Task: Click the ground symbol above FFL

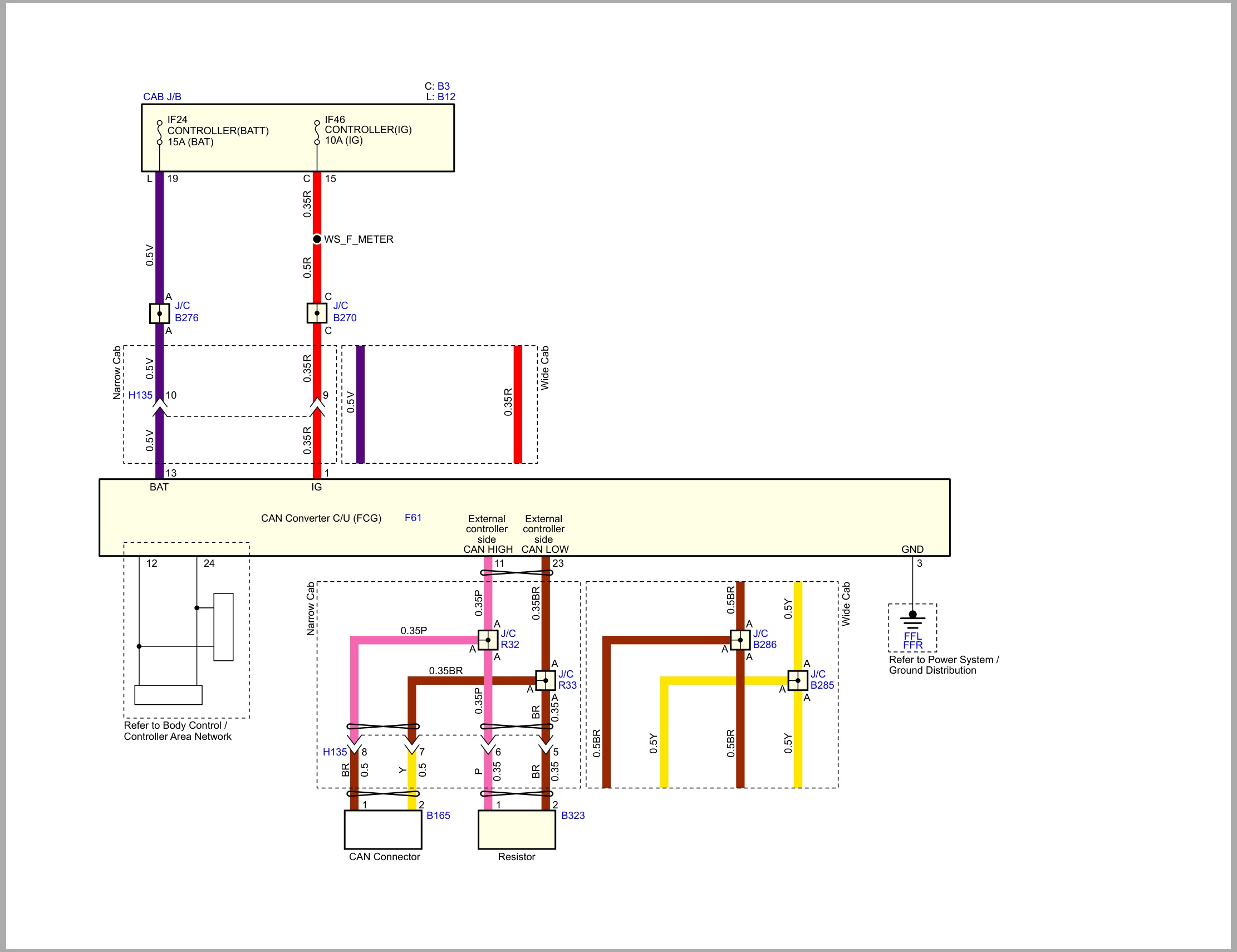Action: [912, 621]
